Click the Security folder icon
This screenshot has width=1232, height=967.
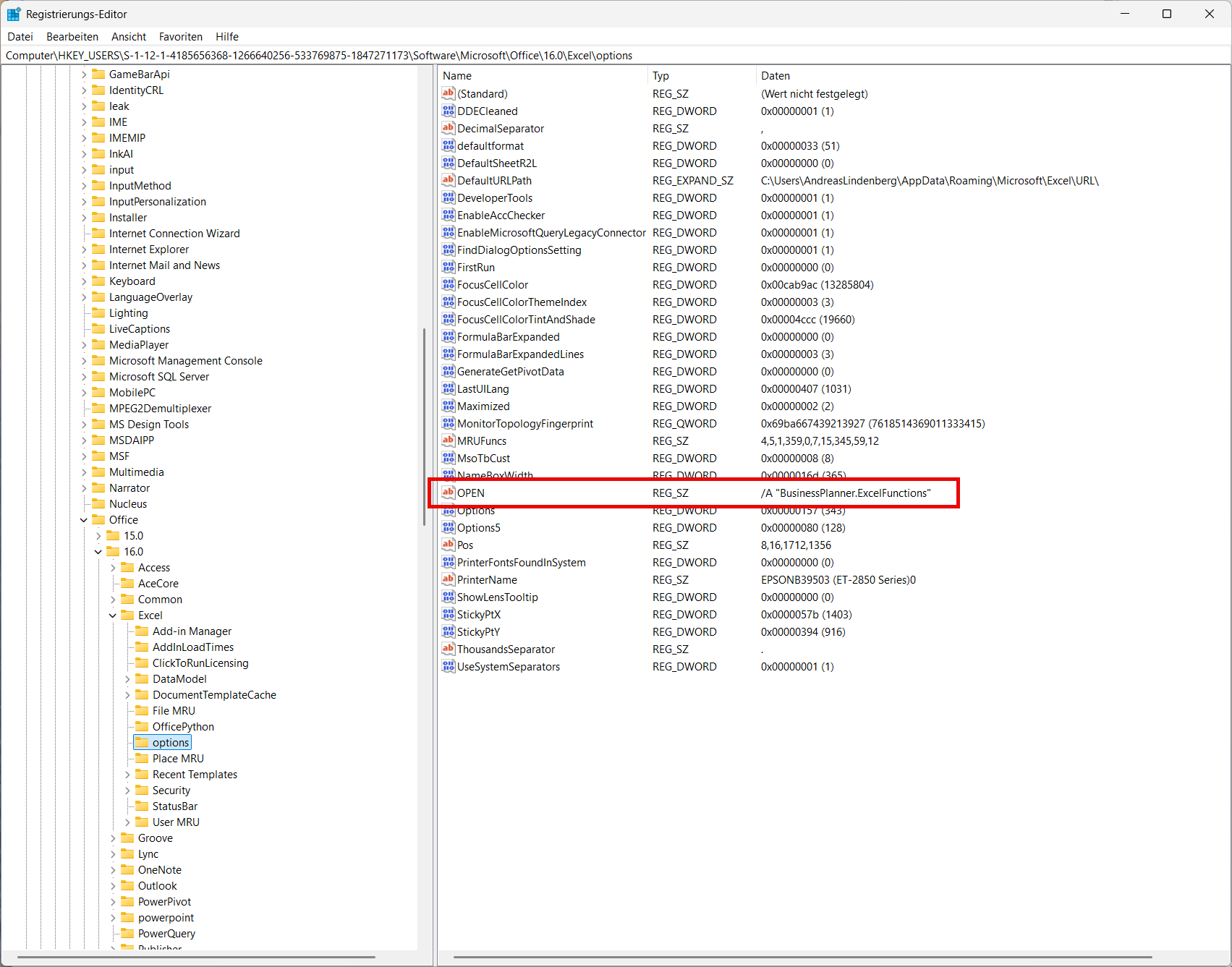(142, 791)
